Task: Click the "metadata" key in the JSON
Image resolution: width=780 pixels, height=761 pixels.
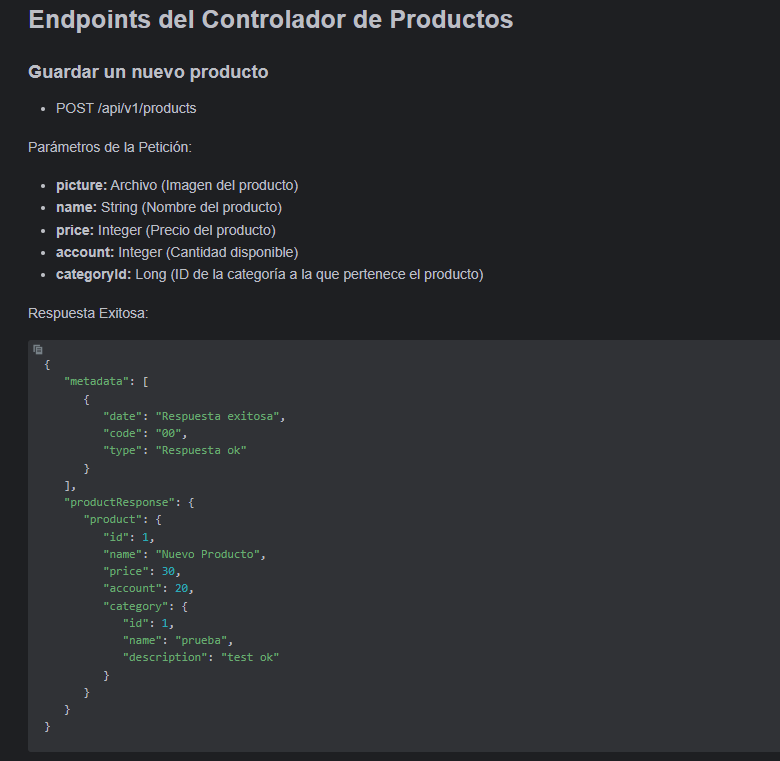Action: click(97, 381)
